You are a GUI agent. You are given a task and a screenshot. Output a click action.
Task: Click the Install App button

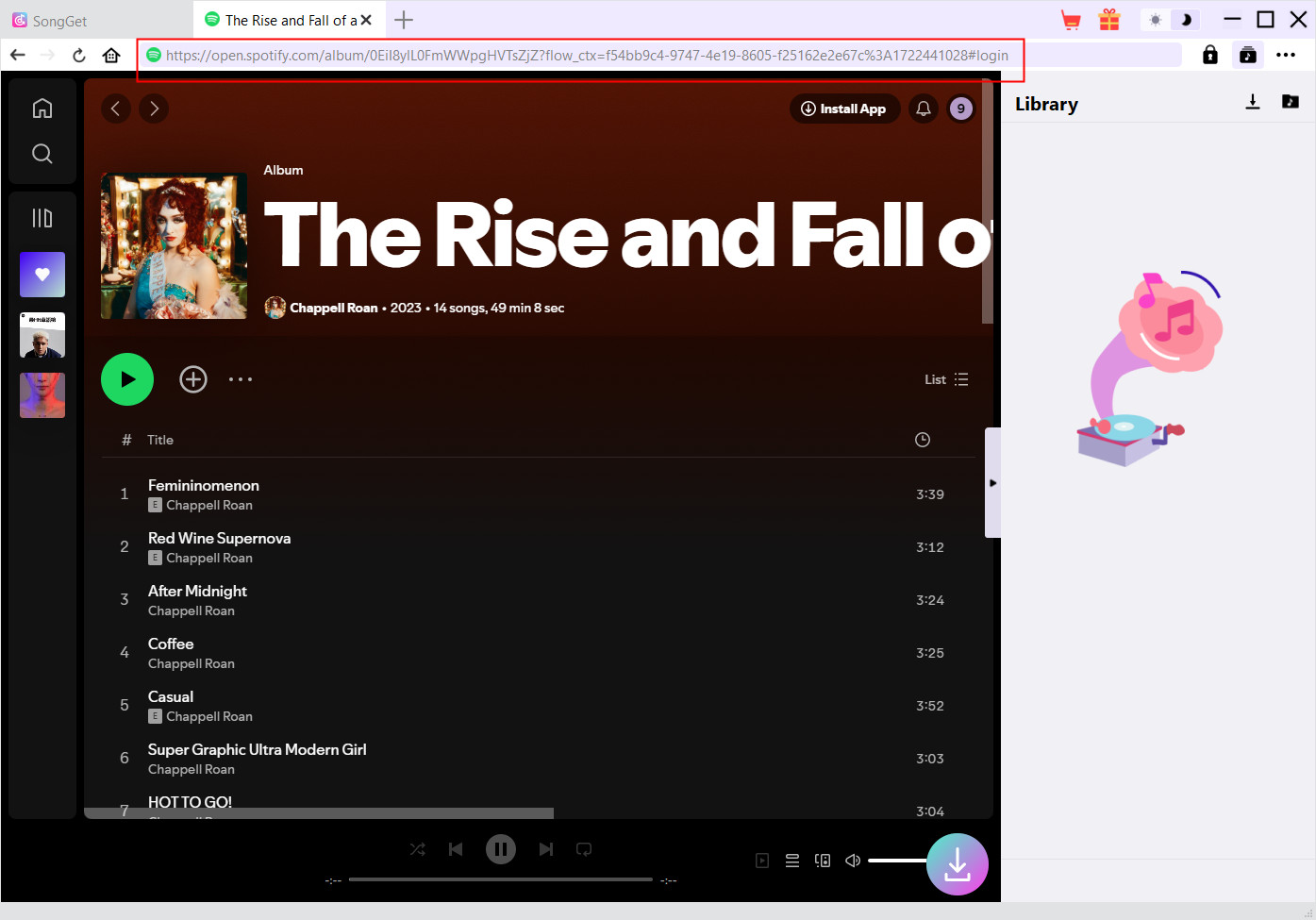844,109
